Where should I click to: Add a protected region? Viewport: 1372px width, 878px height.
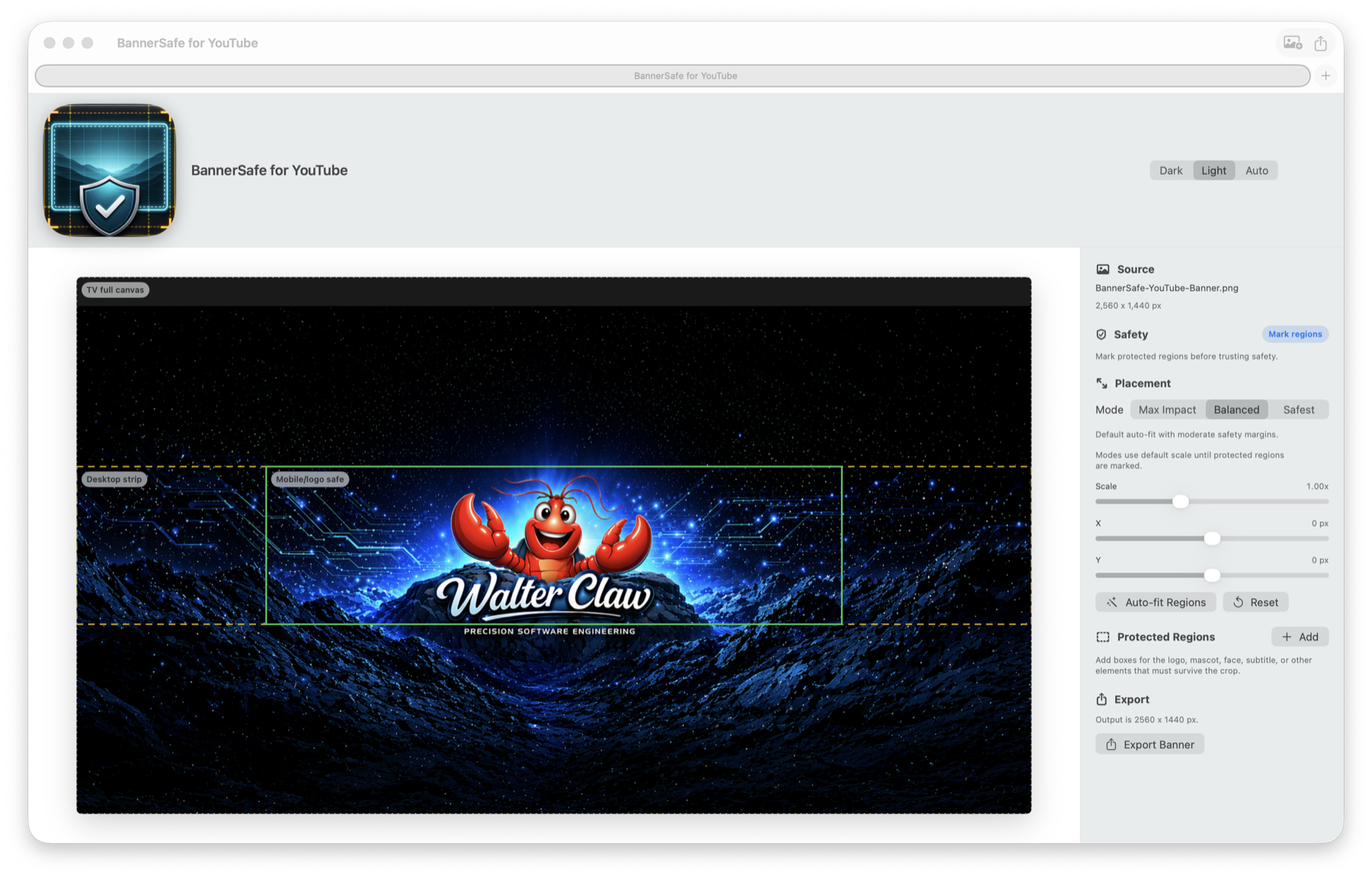point(1300,637)
